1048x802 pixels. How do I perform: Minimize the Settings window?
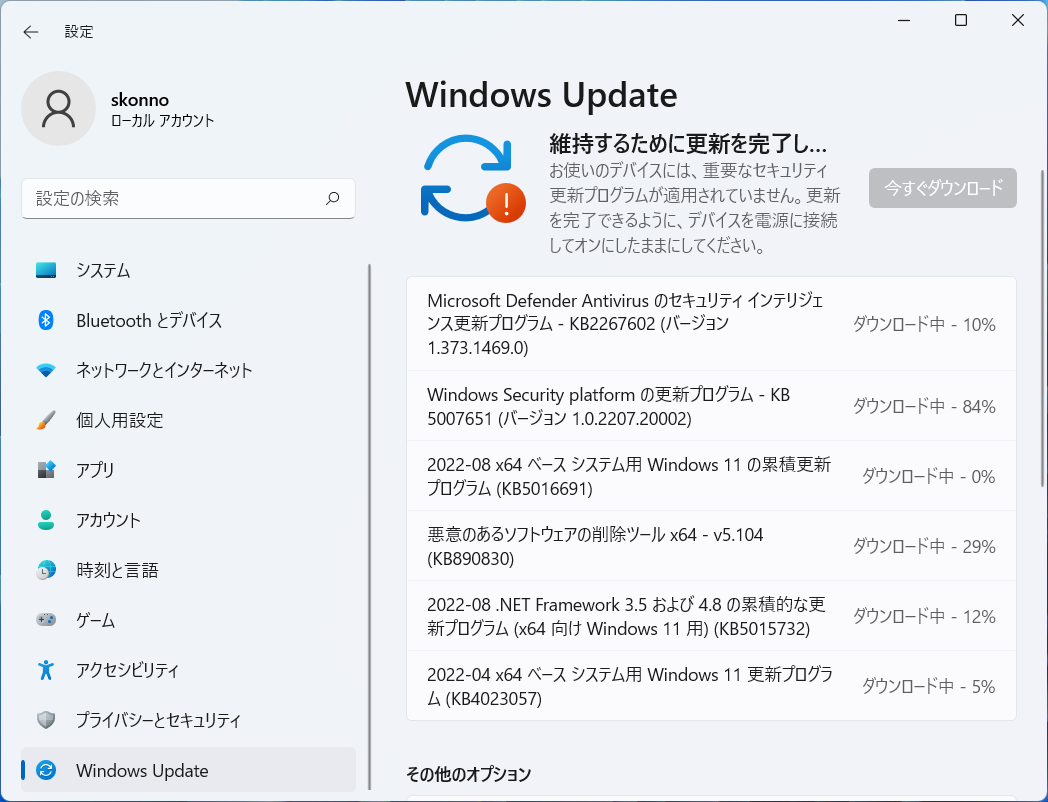[904, 21]
